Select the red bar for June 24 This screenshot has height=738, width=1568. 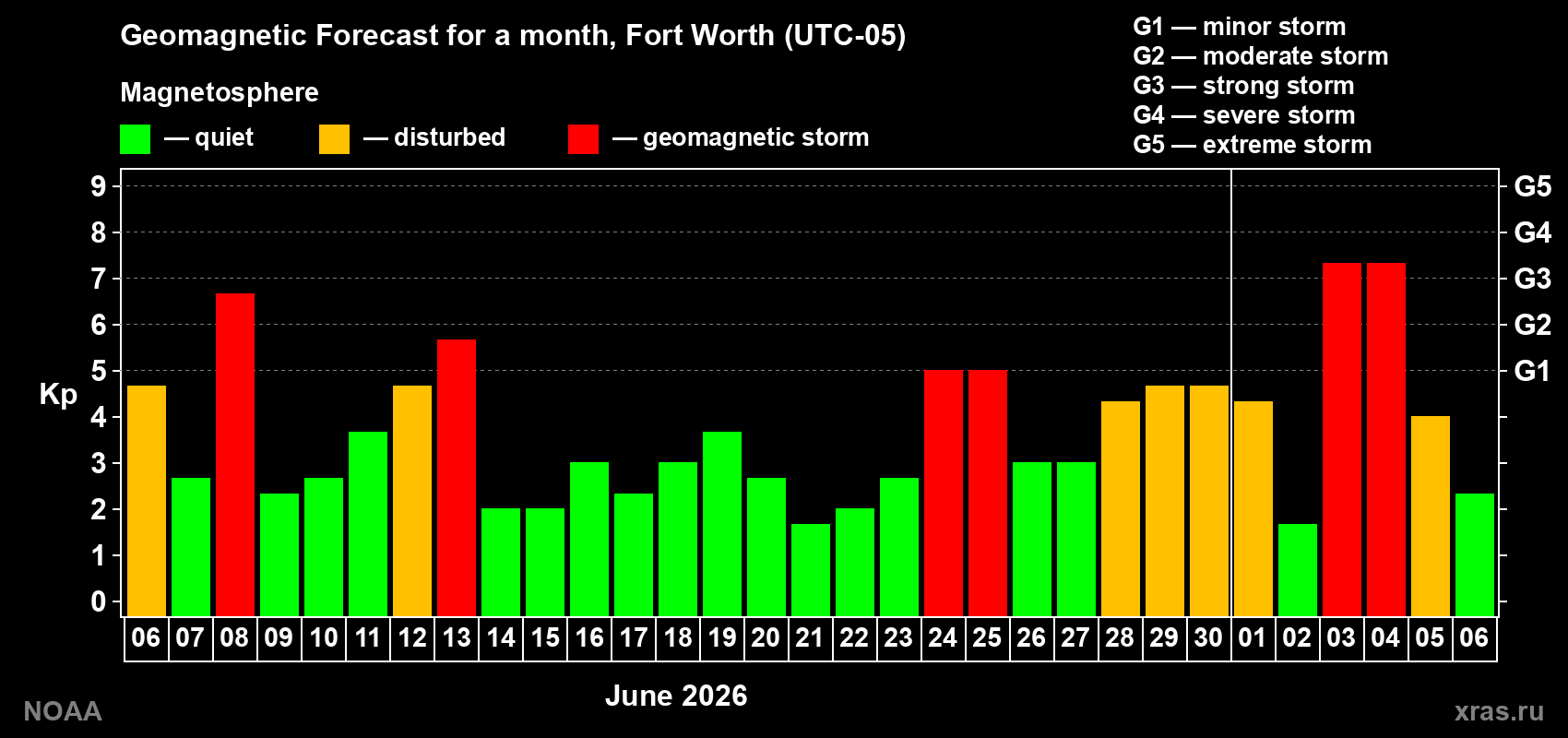[944, 493]
